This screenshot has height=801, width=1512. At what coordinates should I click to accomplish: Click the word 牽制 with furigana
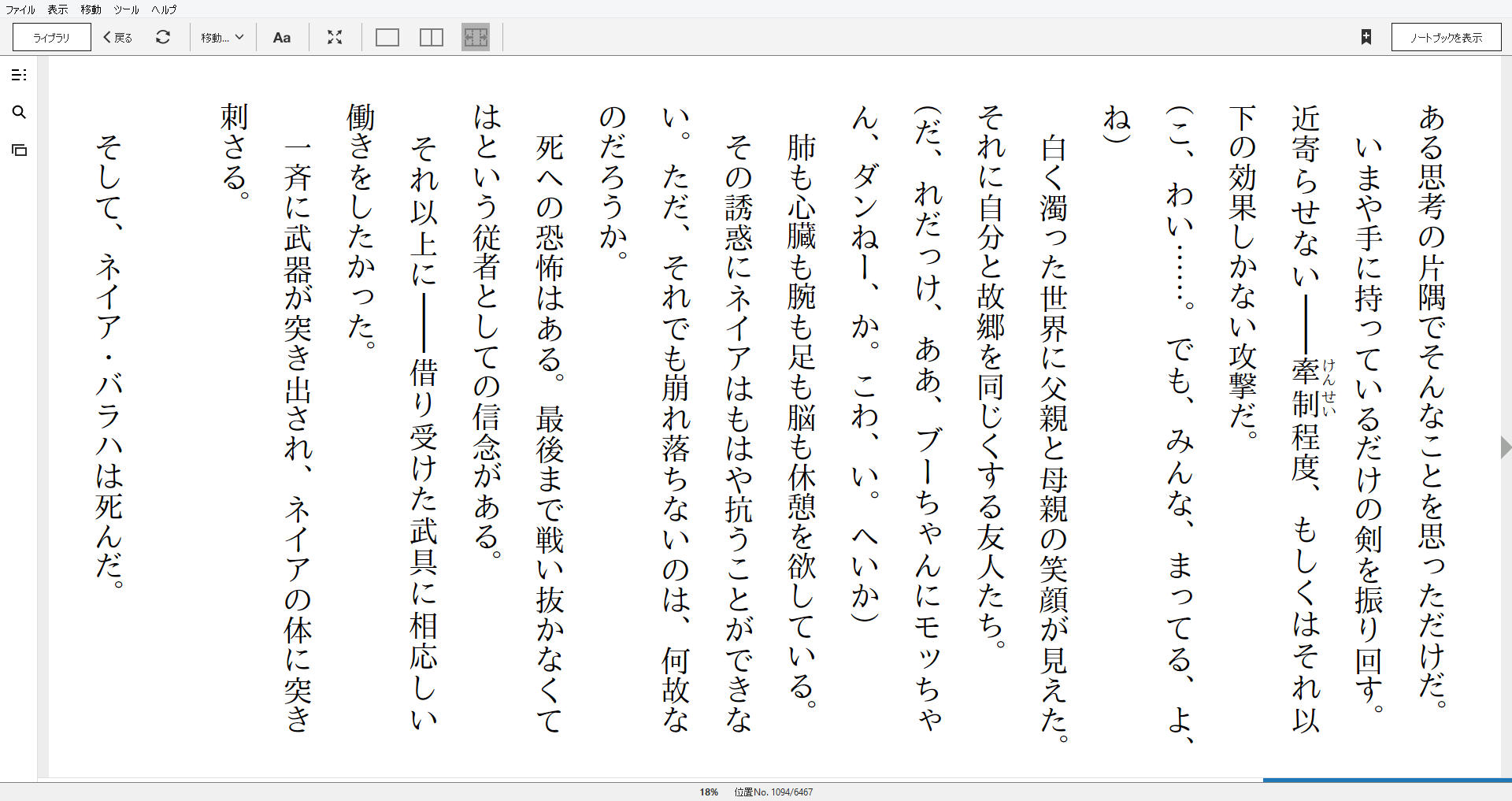1306,388
